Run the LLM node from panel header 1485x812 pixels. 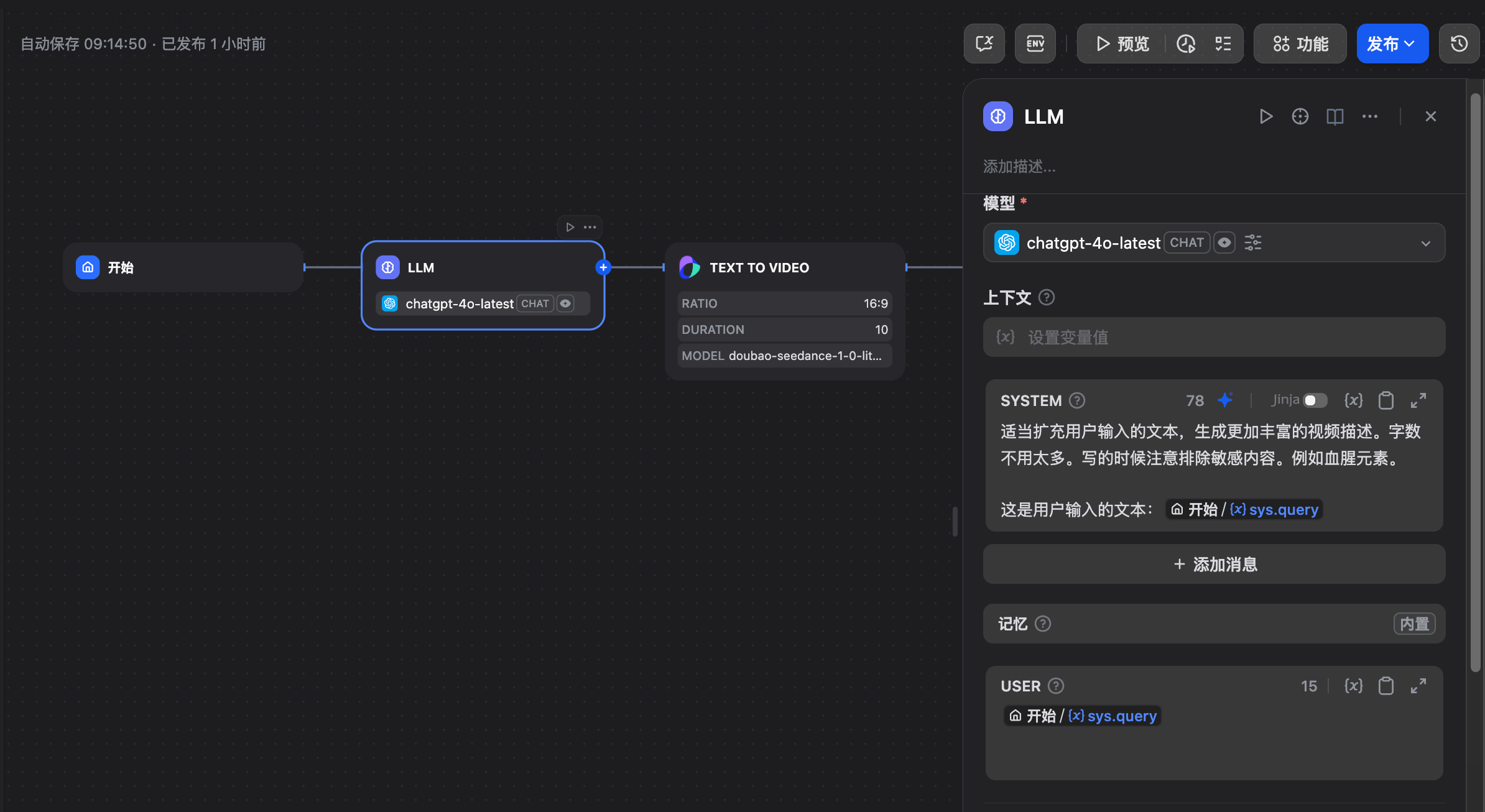tap(1265, 116)
